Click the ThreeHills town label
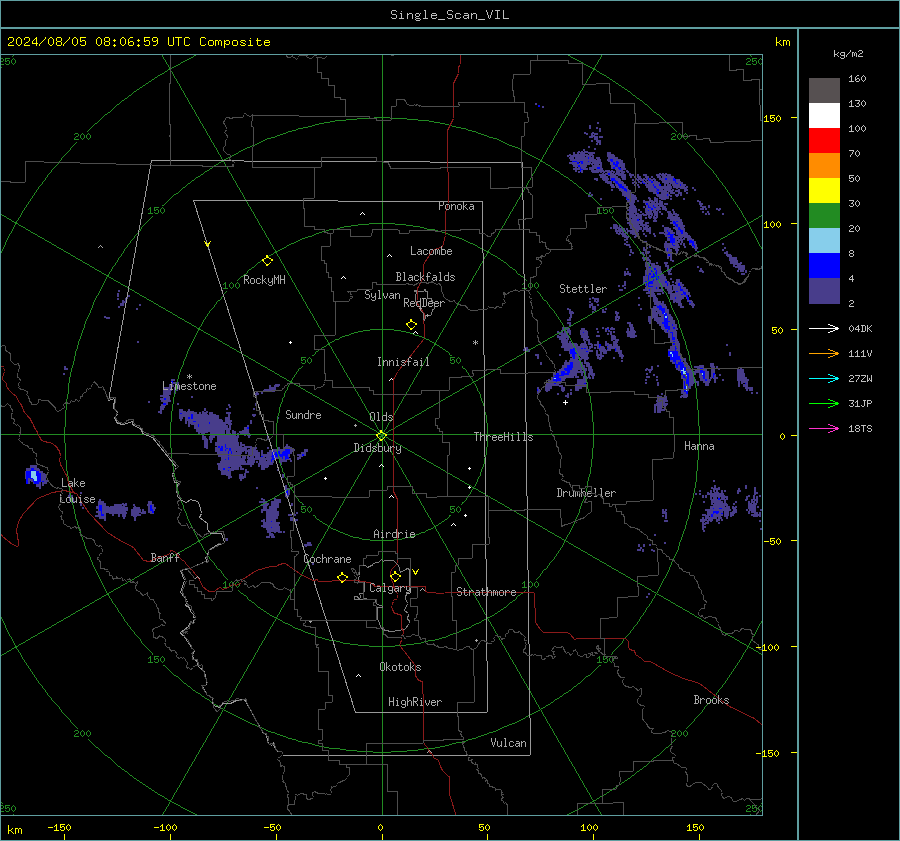The image size is (900, 841). coord(503,437)
